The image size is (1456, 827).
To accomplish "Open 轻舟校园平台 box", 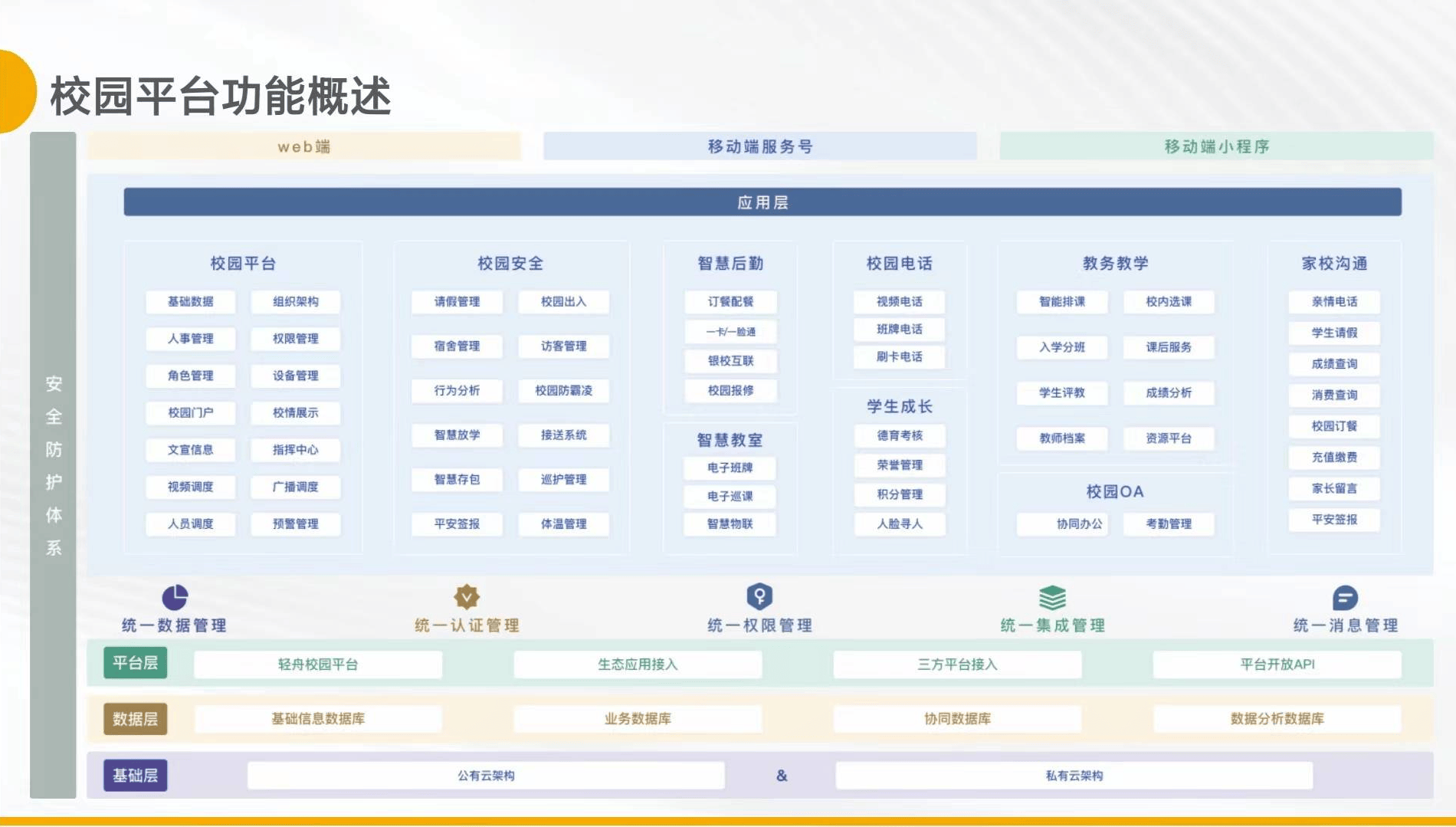I will pos(318,665).
